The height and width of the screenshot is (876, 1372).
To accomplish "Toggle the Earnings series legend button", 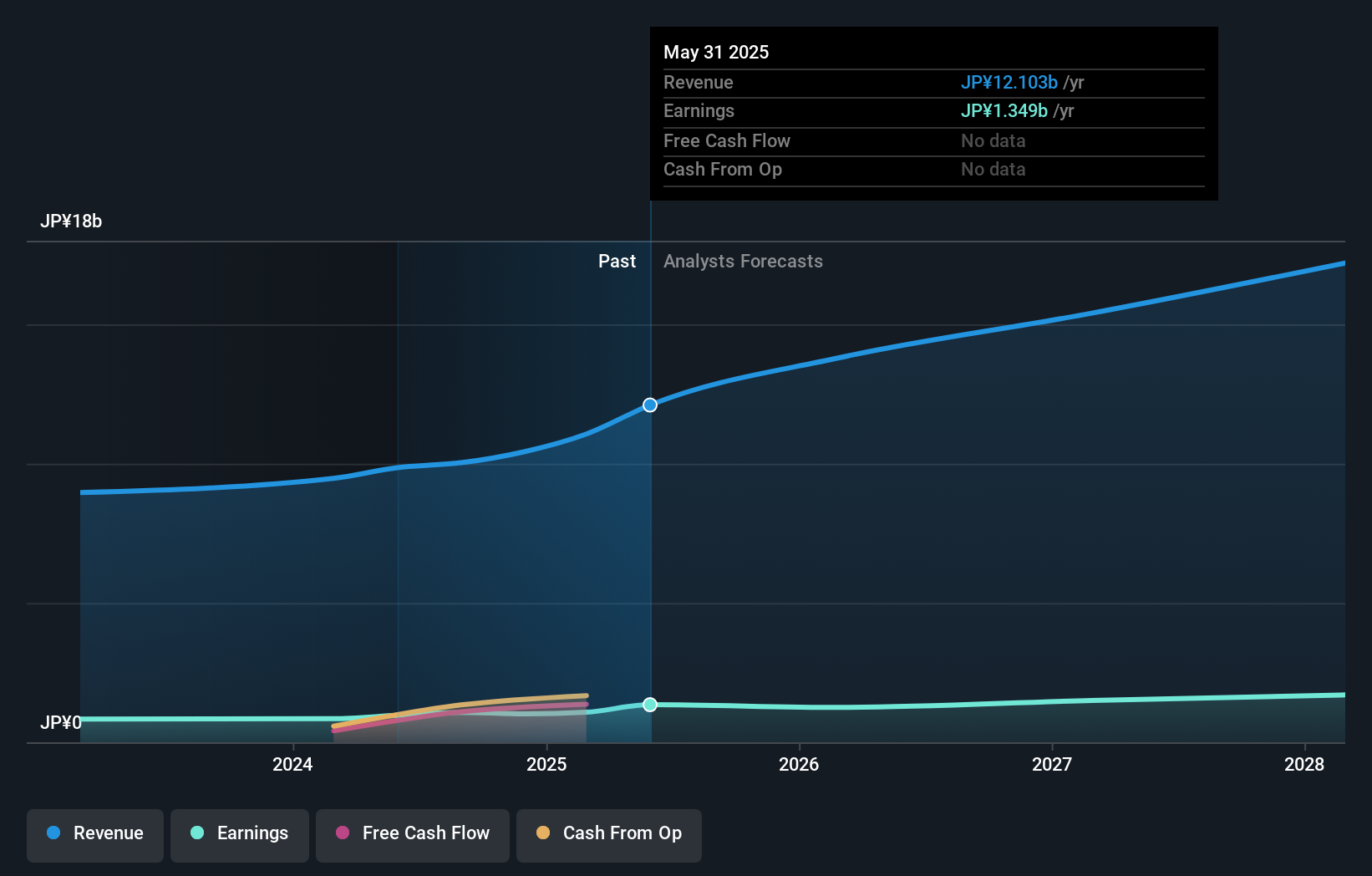I will (240, 835).
